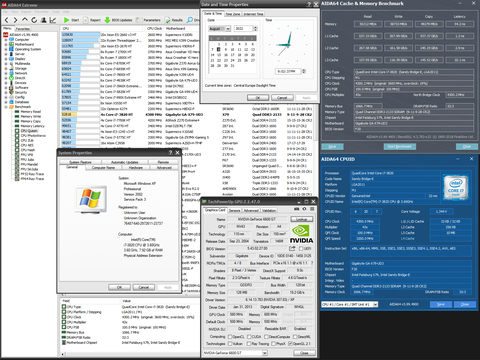Go forward with AIDA64 forward arrow
This screenshot has height=360, width=480.
(x=15, y=20)
